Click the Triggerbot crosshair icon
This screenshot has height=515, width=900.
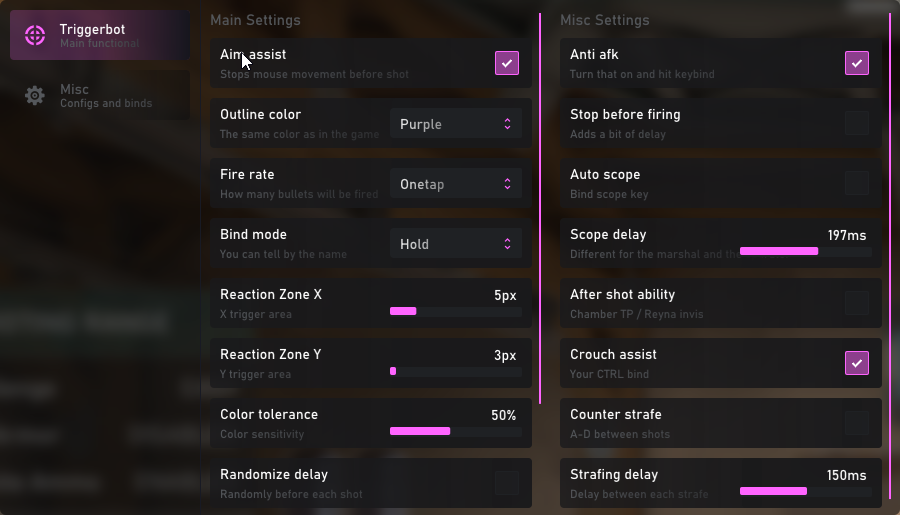tap(35, 36)
